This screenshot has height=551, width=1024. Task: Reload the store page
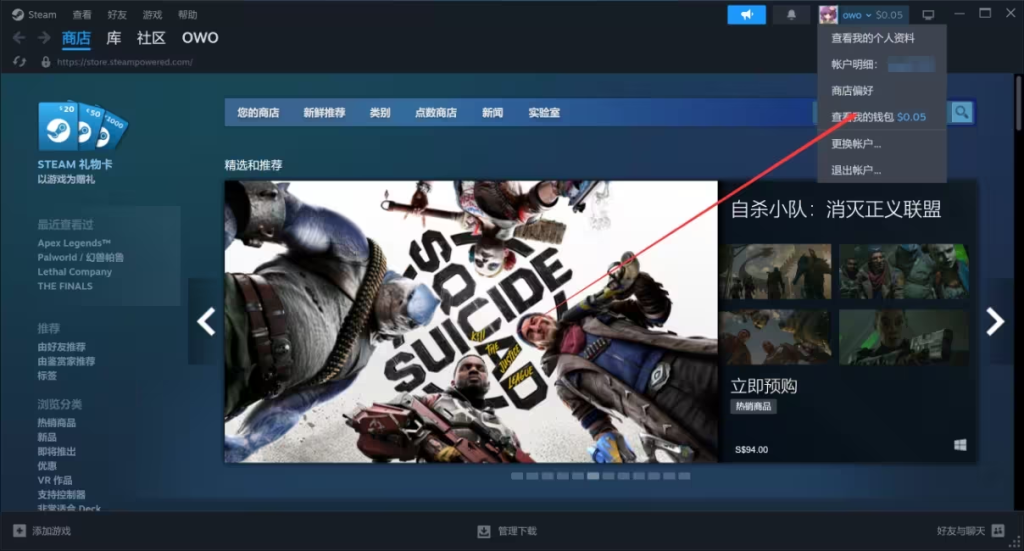tap(20, 61)
